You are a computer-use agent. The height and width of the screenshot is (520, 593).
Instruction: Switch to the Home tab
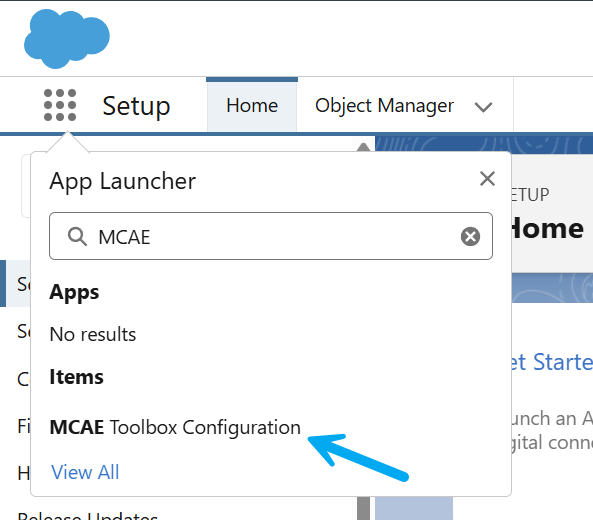click(x=252, y=106)
